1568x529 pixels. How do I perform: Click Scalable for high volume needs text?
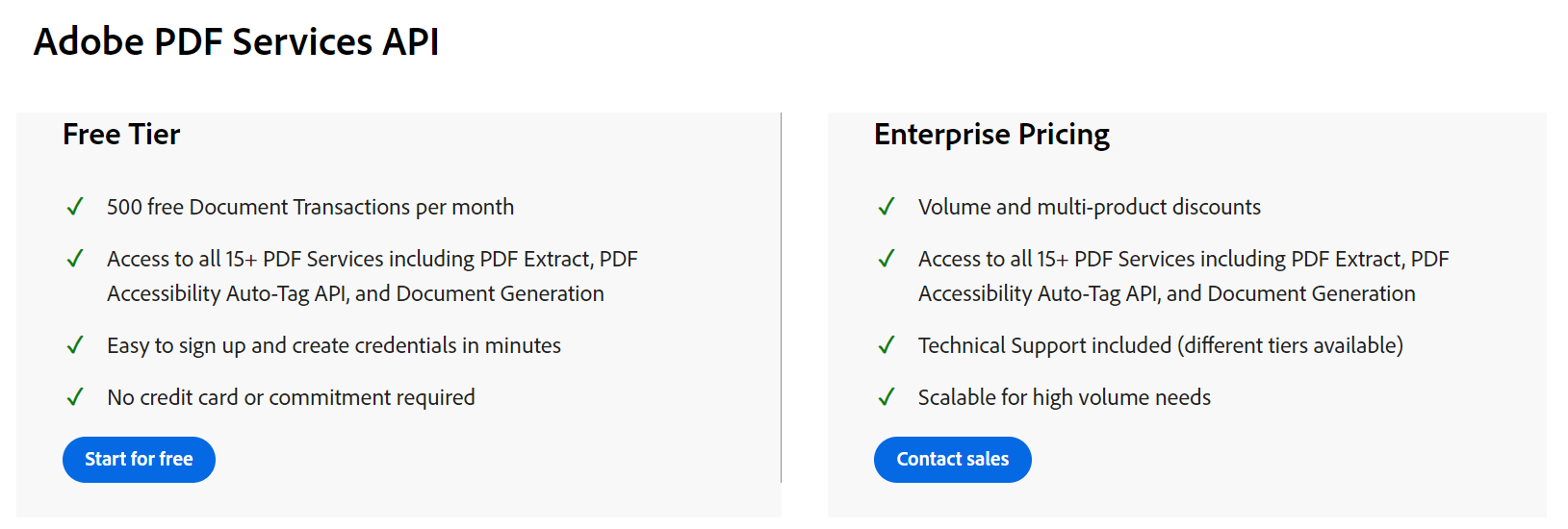point(1064,398)
